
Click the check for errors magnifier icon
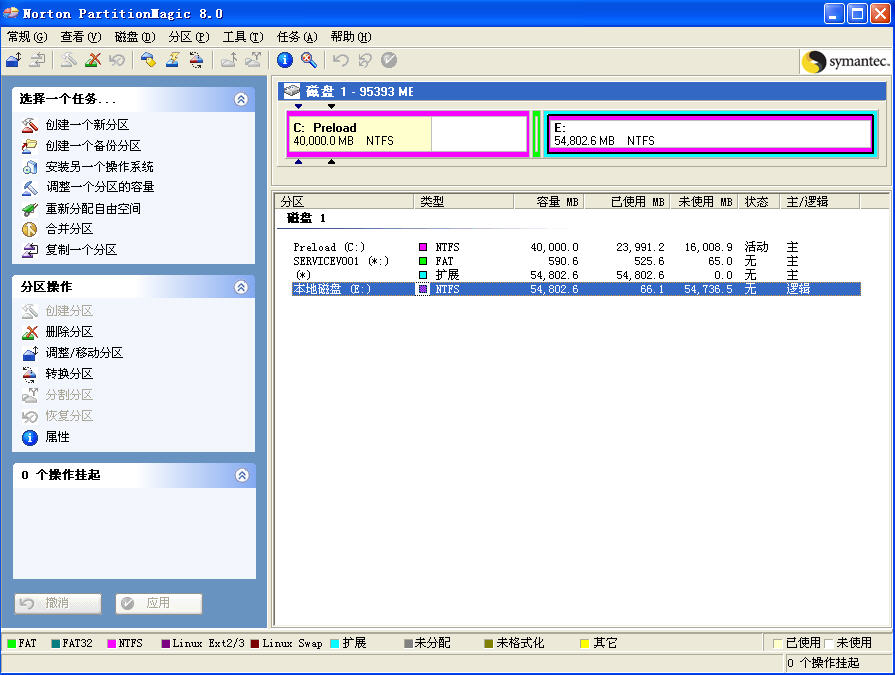click(x=309, y=60)
